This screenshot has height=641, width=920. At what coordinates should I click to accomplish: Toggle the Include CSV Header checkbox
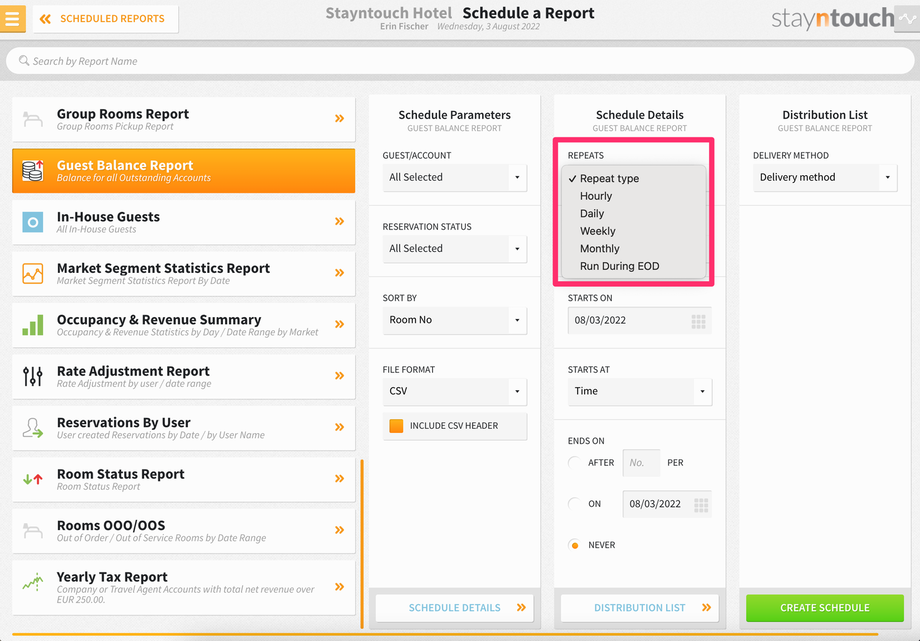point(396,426)
